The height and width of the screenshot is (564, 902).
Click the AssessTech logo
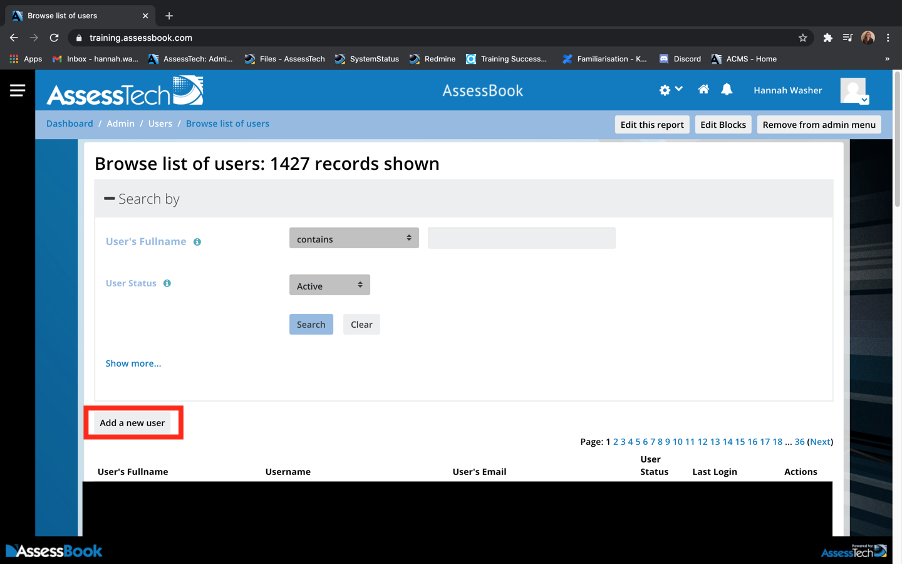(x=125, y=91)
